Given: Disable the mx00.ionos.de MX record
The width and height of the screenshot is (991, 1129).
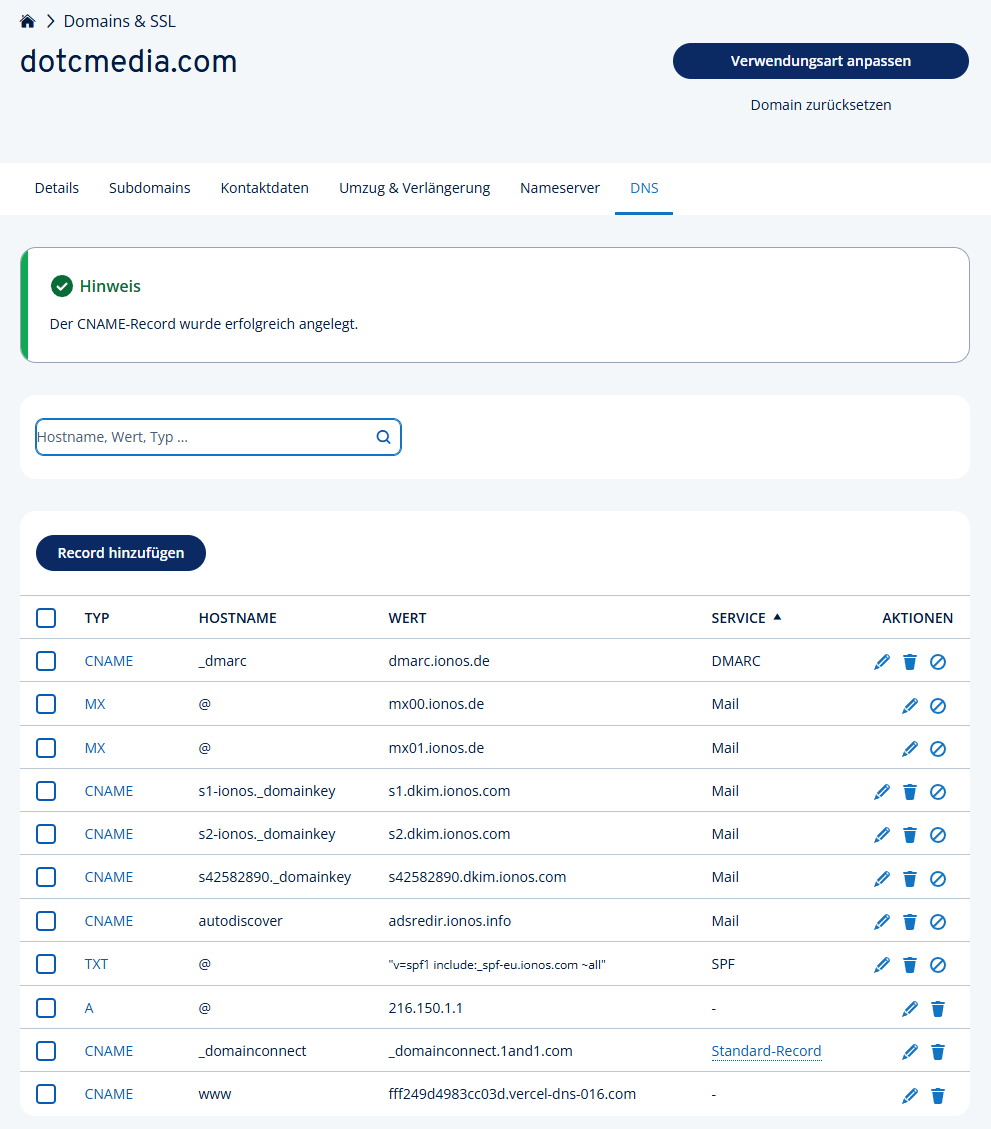Looking at the screenshot, I should pyautogui.click(x=938, y=705).
